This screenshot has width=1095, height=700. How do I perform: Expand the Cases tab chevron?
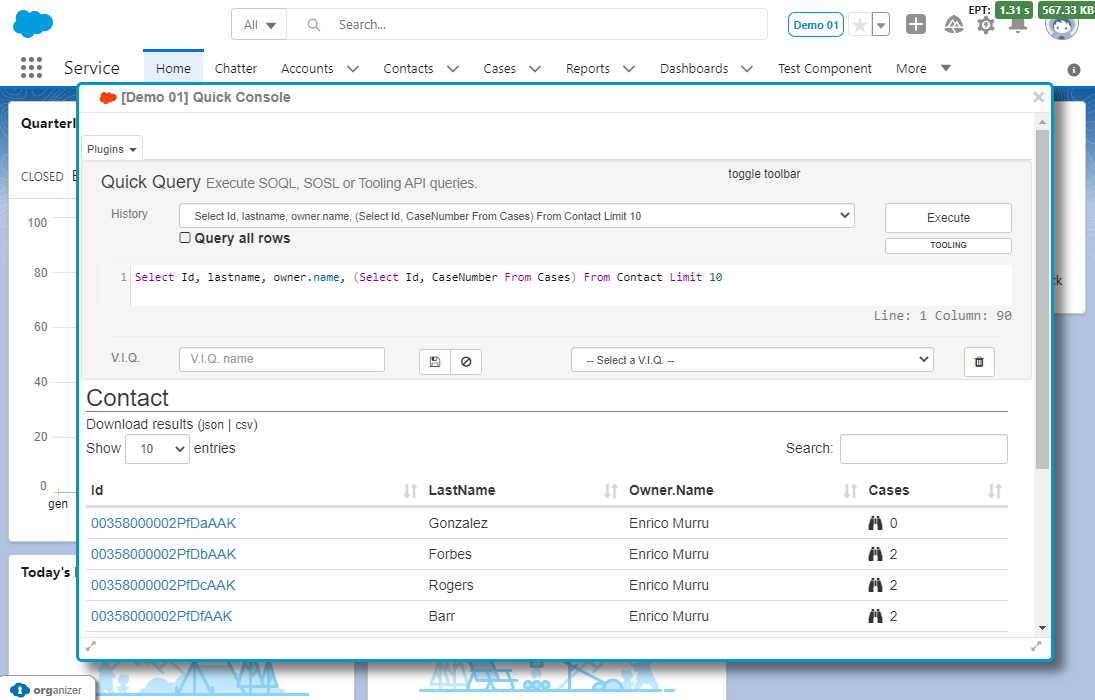535,68
